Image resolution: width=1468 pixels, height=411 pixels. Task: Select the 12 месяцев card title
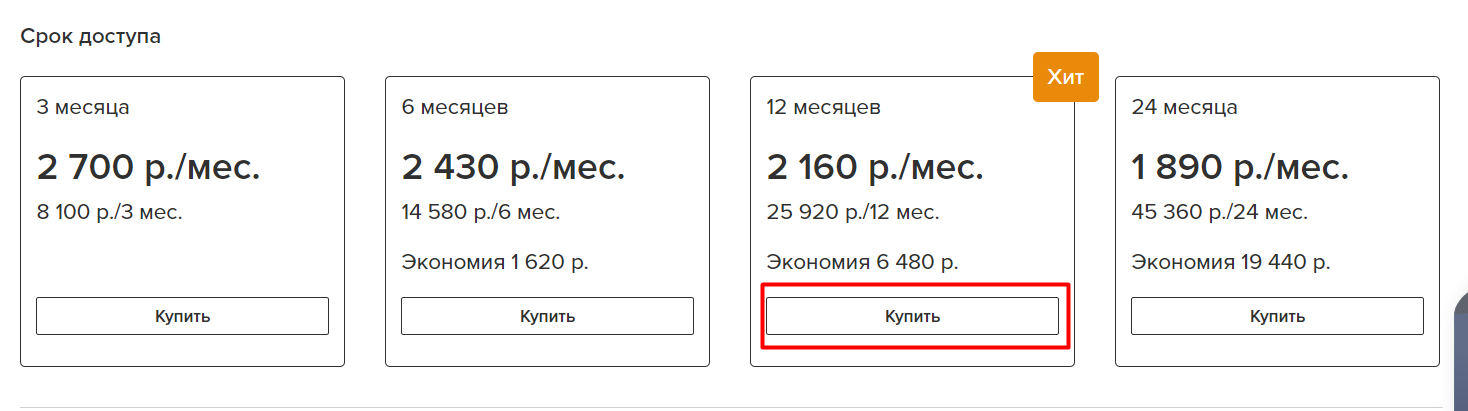824,107
